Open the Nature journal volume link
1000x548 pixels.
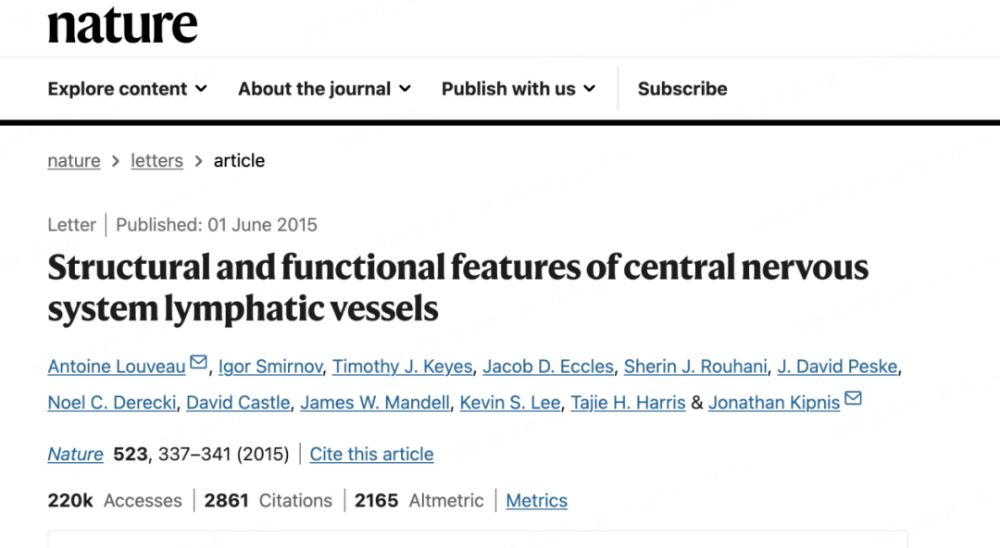tap(75, 454)
